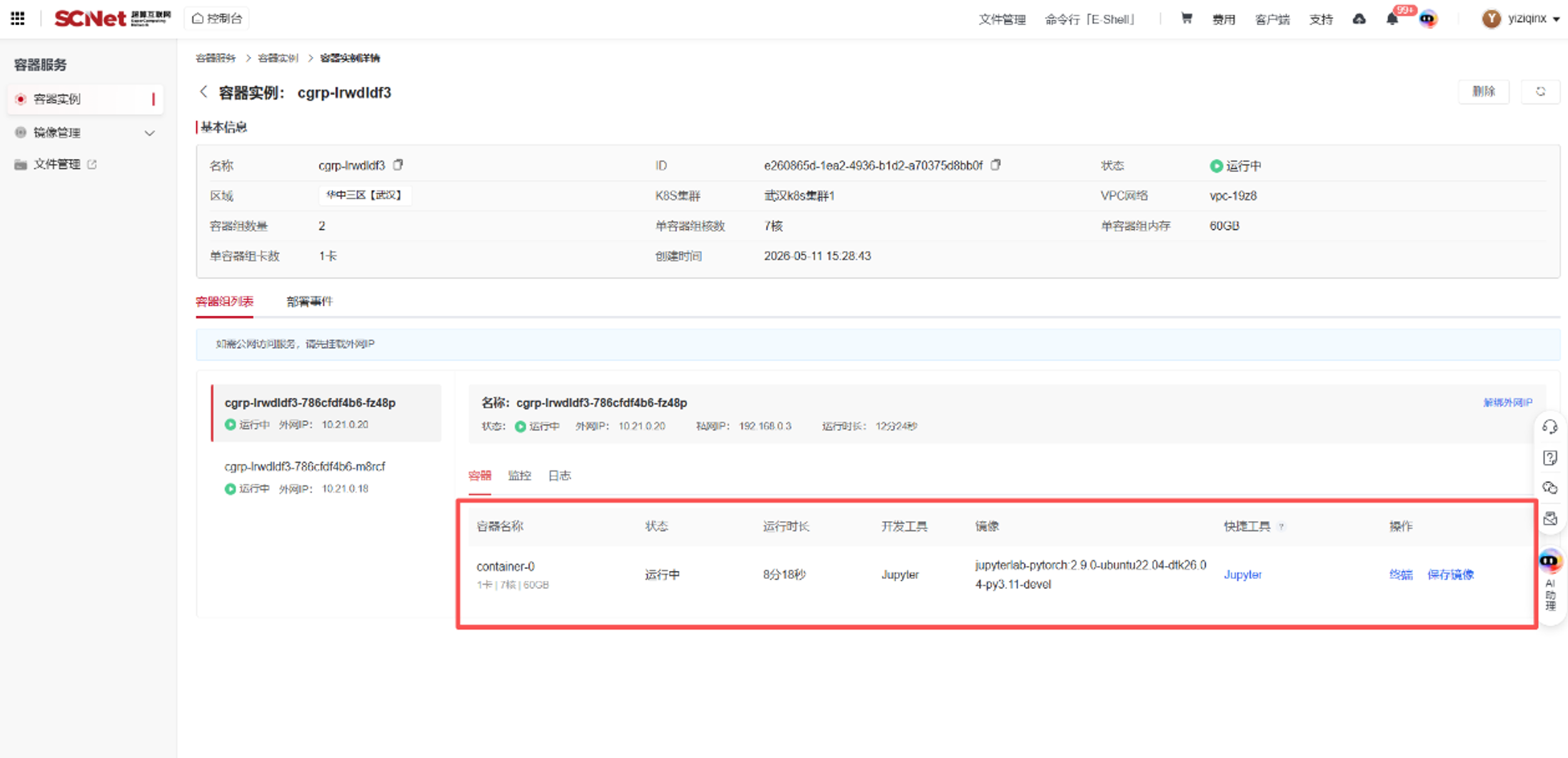Click the cloud upload icon in header

point(1360,19)
